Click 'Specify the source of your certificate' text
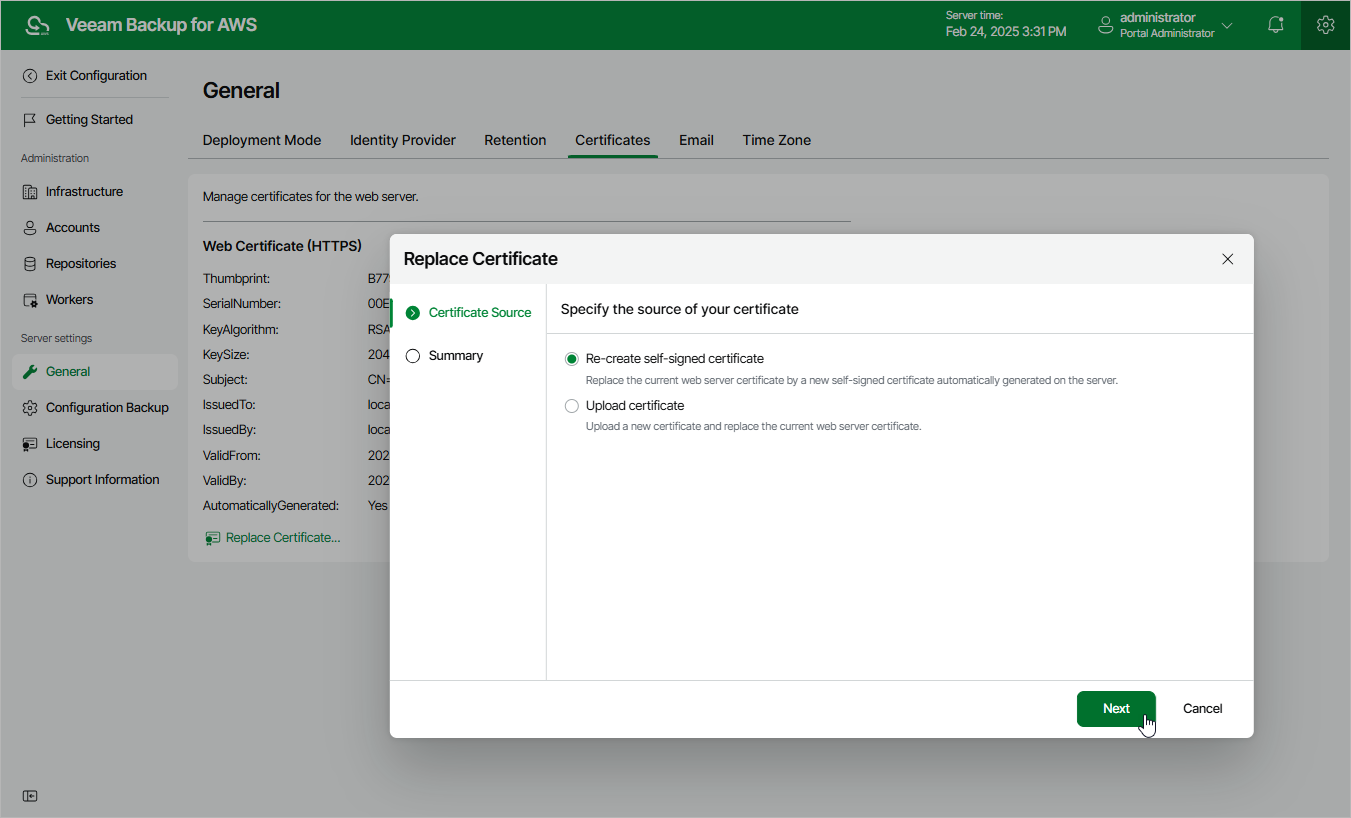 point(680,309)
